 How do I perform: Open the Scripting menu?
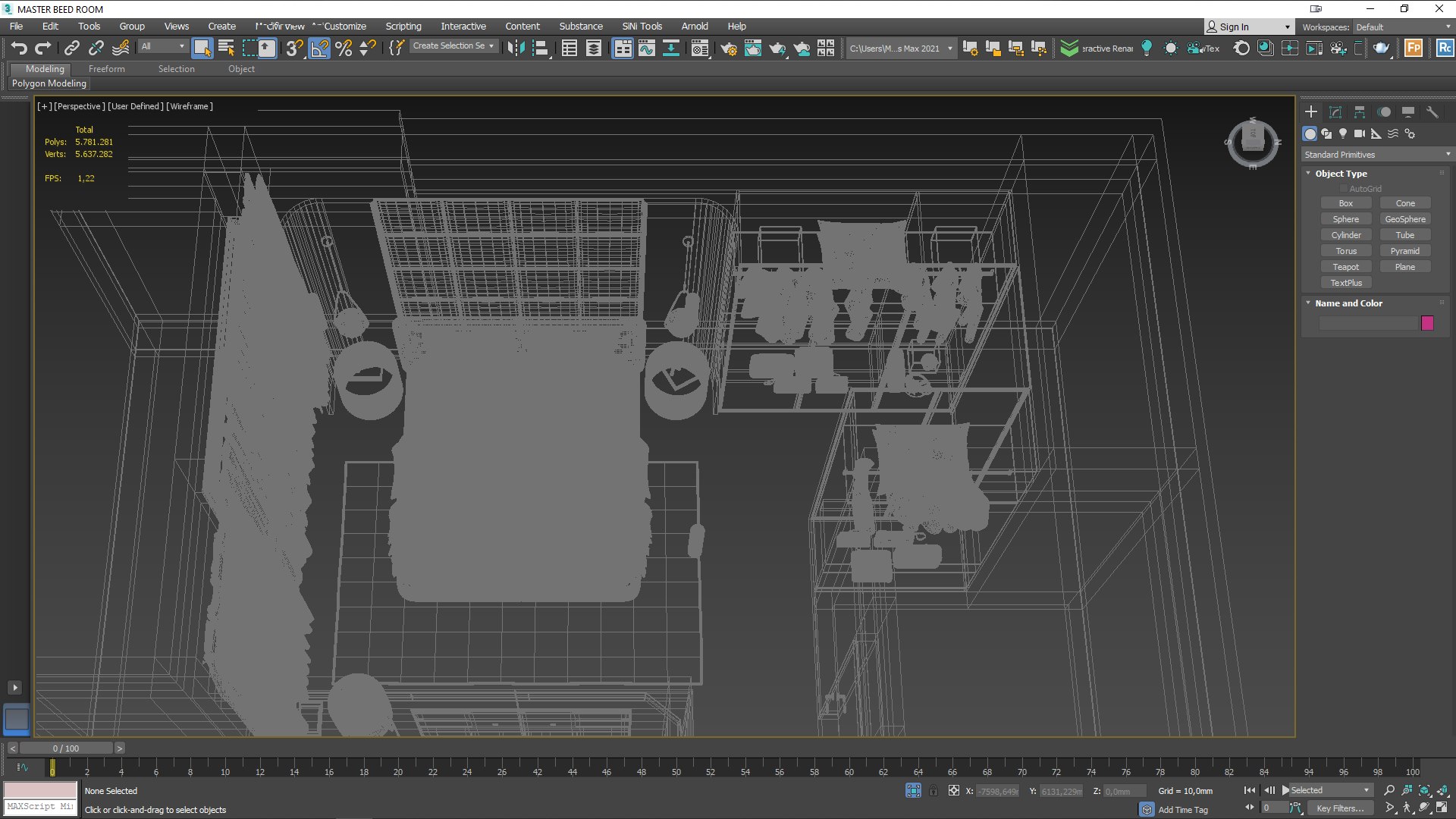403,27
